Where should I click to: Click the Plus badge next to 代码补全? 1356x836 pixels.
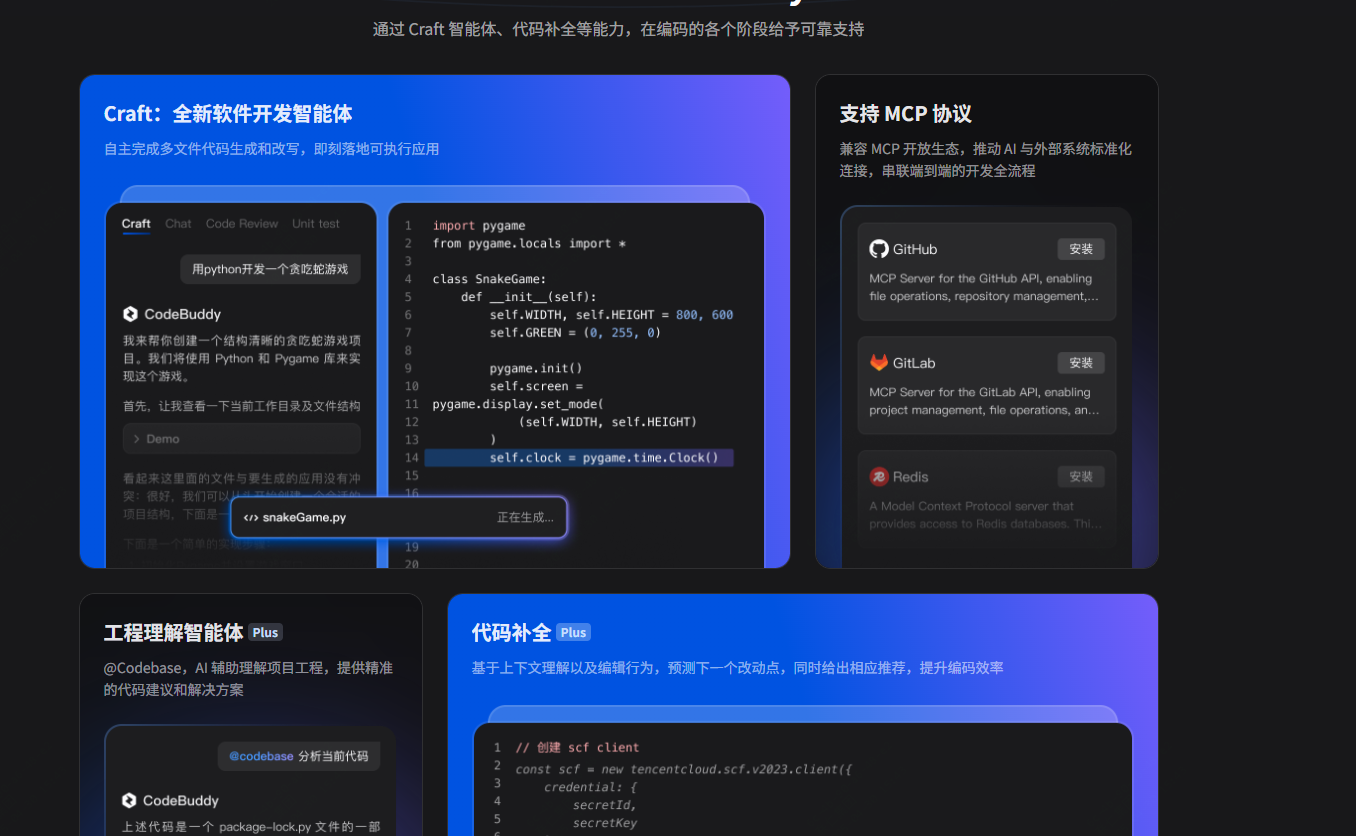(573, 632)
